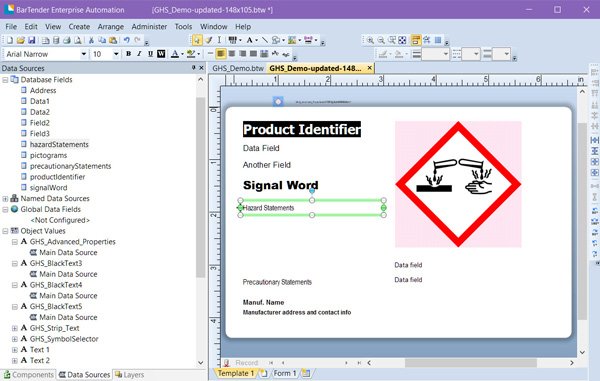Open the Administer menu

(149, 26)
